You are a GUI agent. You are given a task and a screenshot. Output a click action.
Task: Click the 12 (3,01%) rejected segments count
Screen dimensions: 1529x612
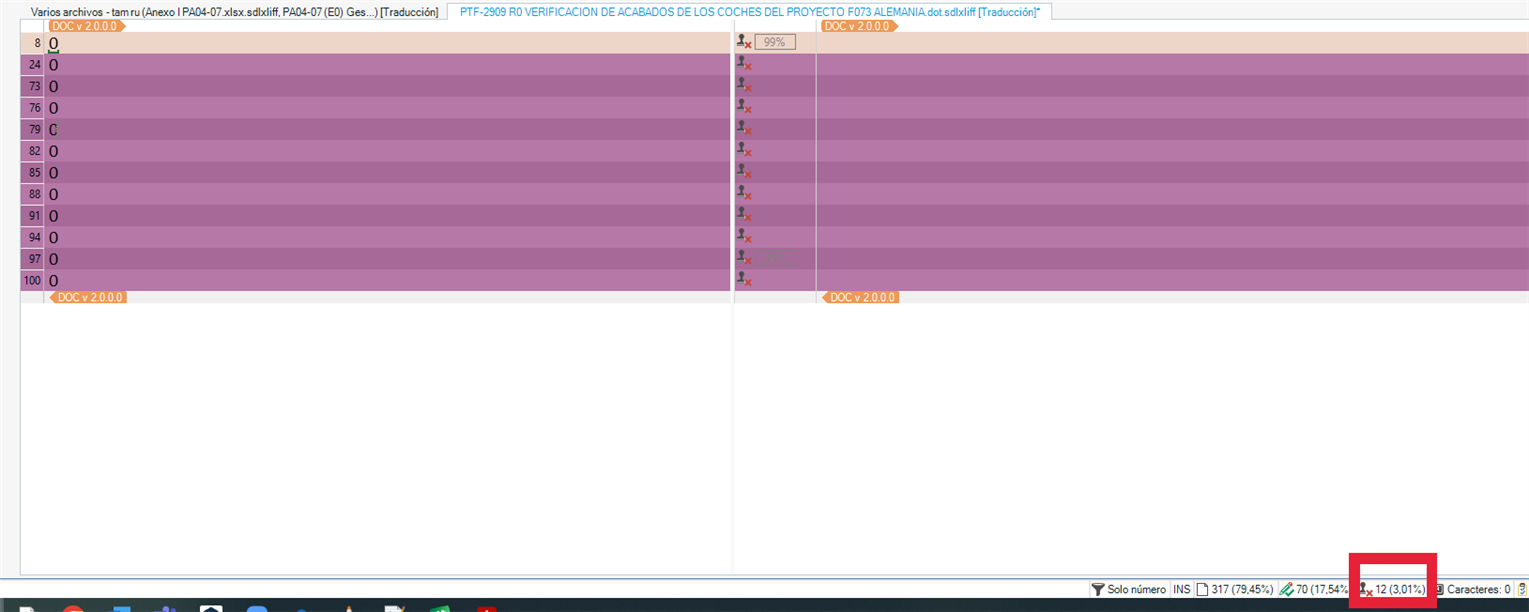[1393, 590]
